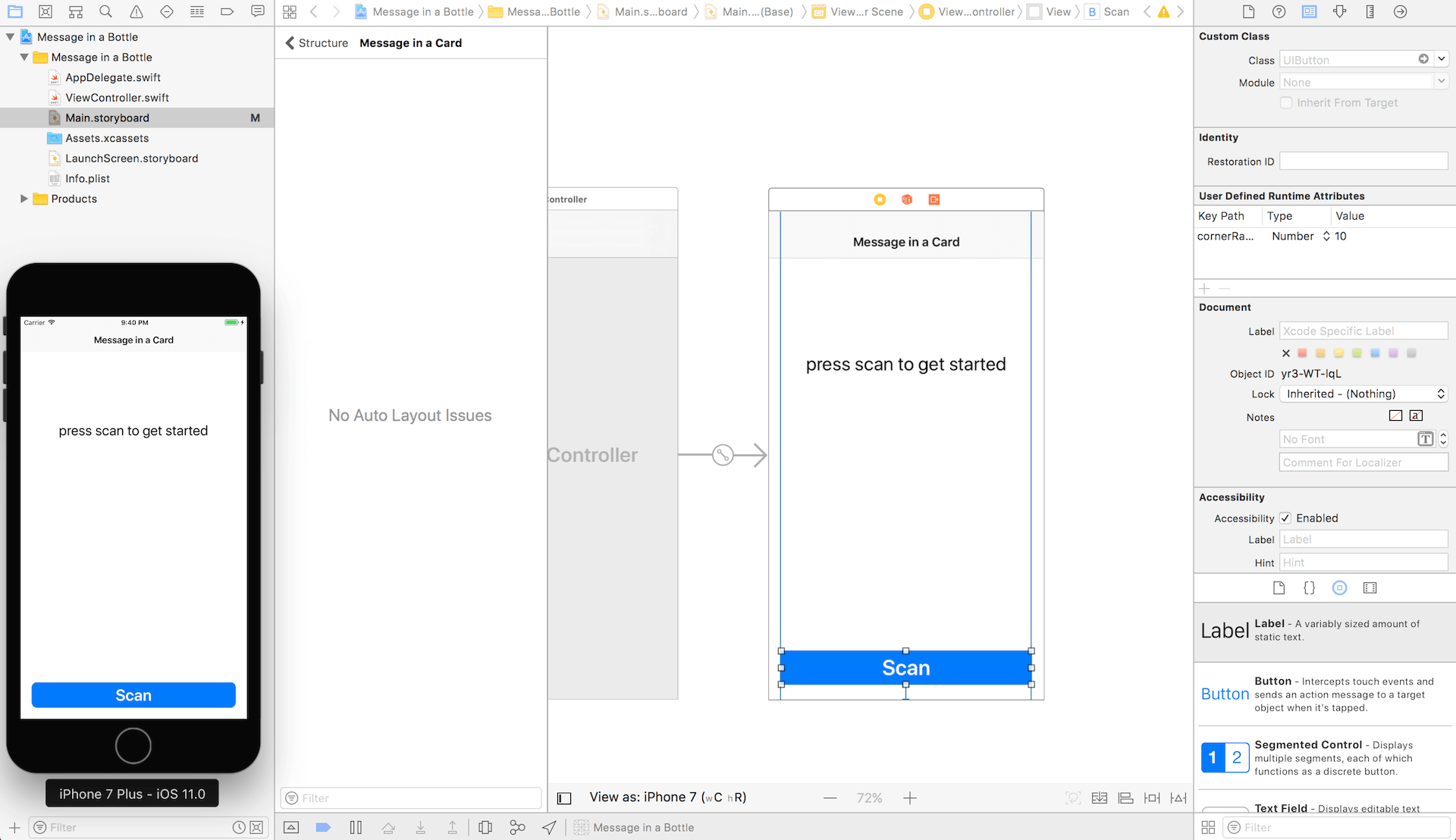Expand the Products folder
Image resolution: width=1456 pixels, height=840 pixels.
point(24,199)
